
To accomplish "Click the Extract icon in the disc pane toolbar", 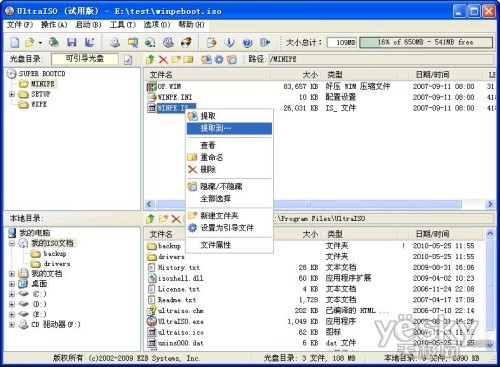I will (206, 59).
